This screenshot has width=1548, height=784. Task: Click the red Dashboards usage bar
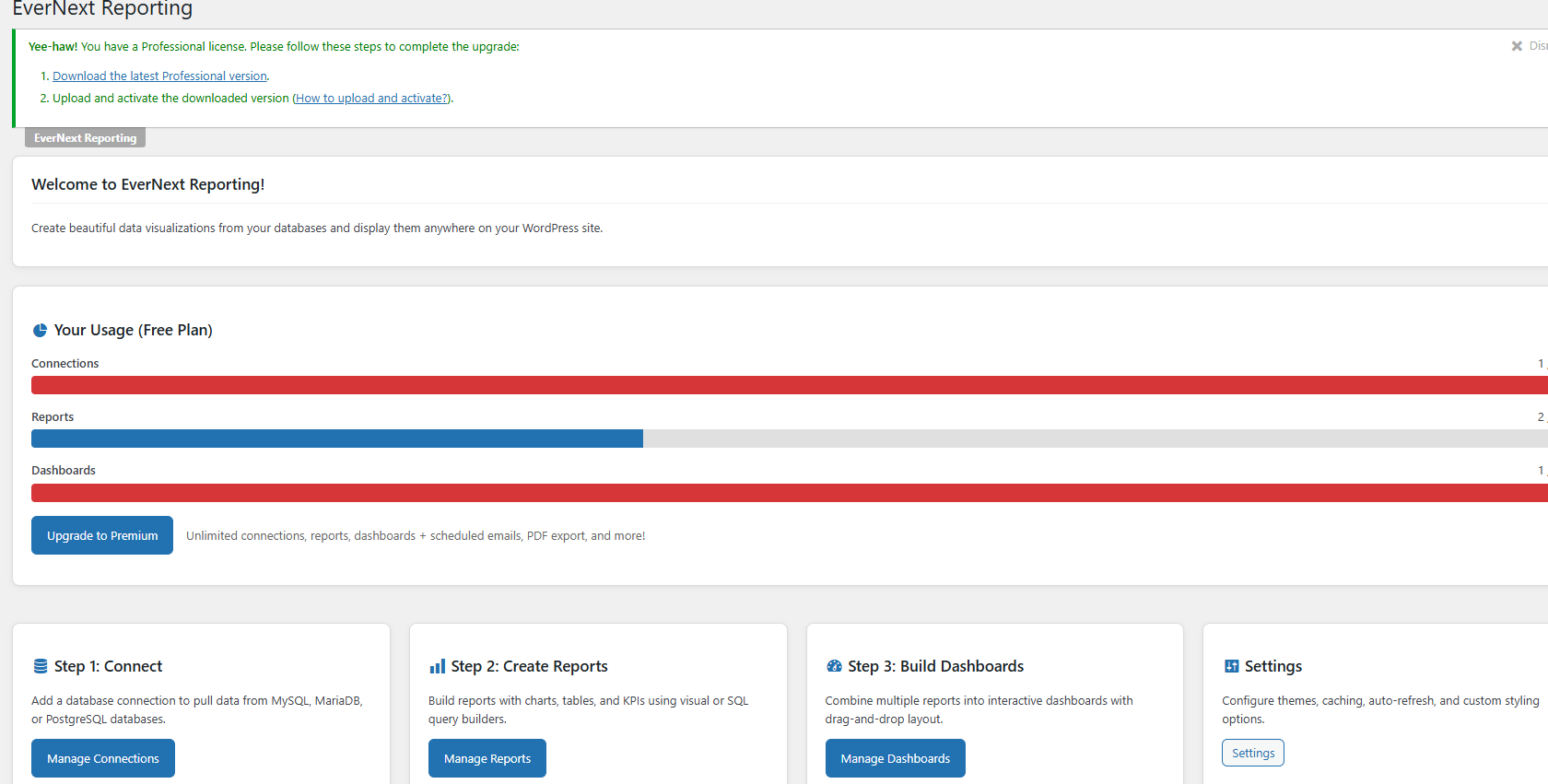coord(790,493)
